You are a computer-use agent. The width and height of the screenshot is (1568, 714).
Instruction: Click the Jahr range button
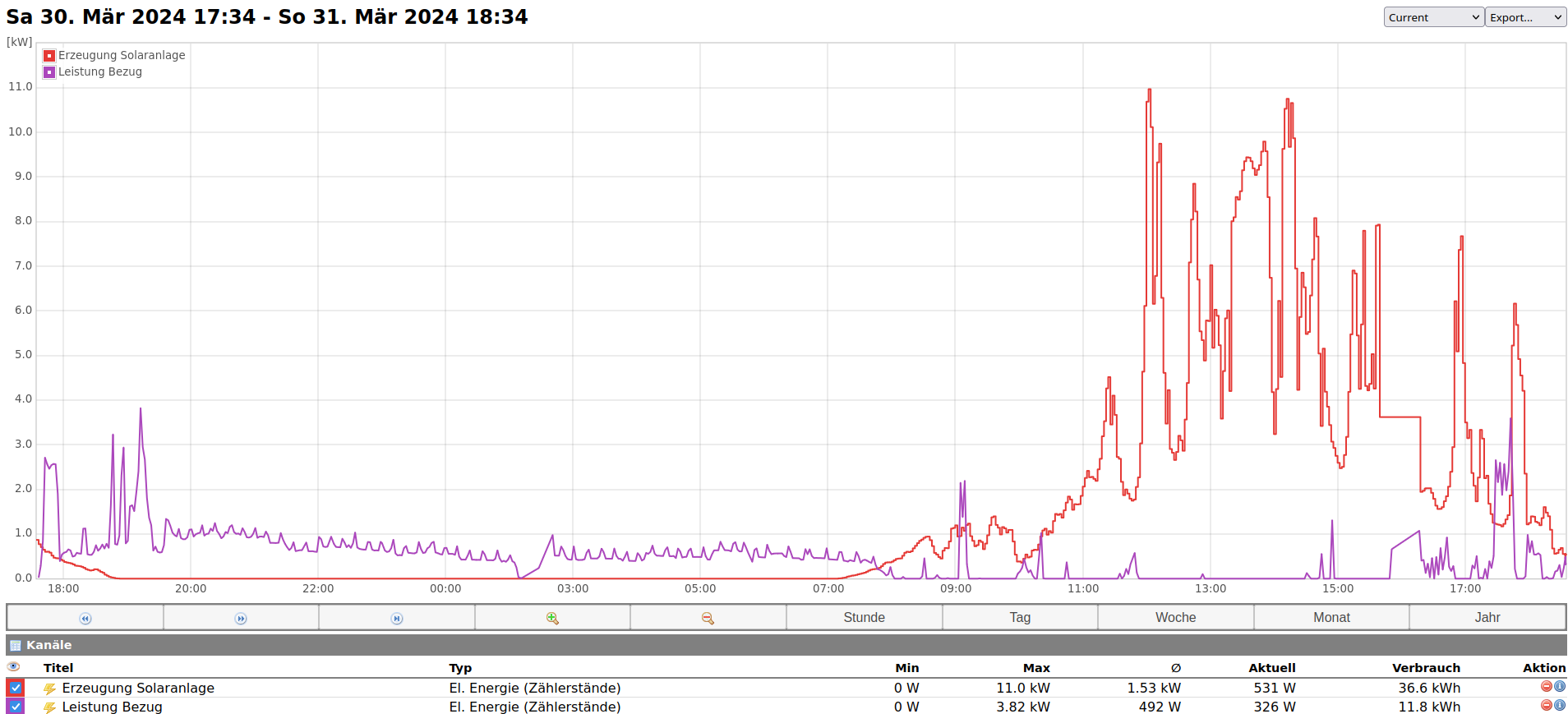[1487, 618]
